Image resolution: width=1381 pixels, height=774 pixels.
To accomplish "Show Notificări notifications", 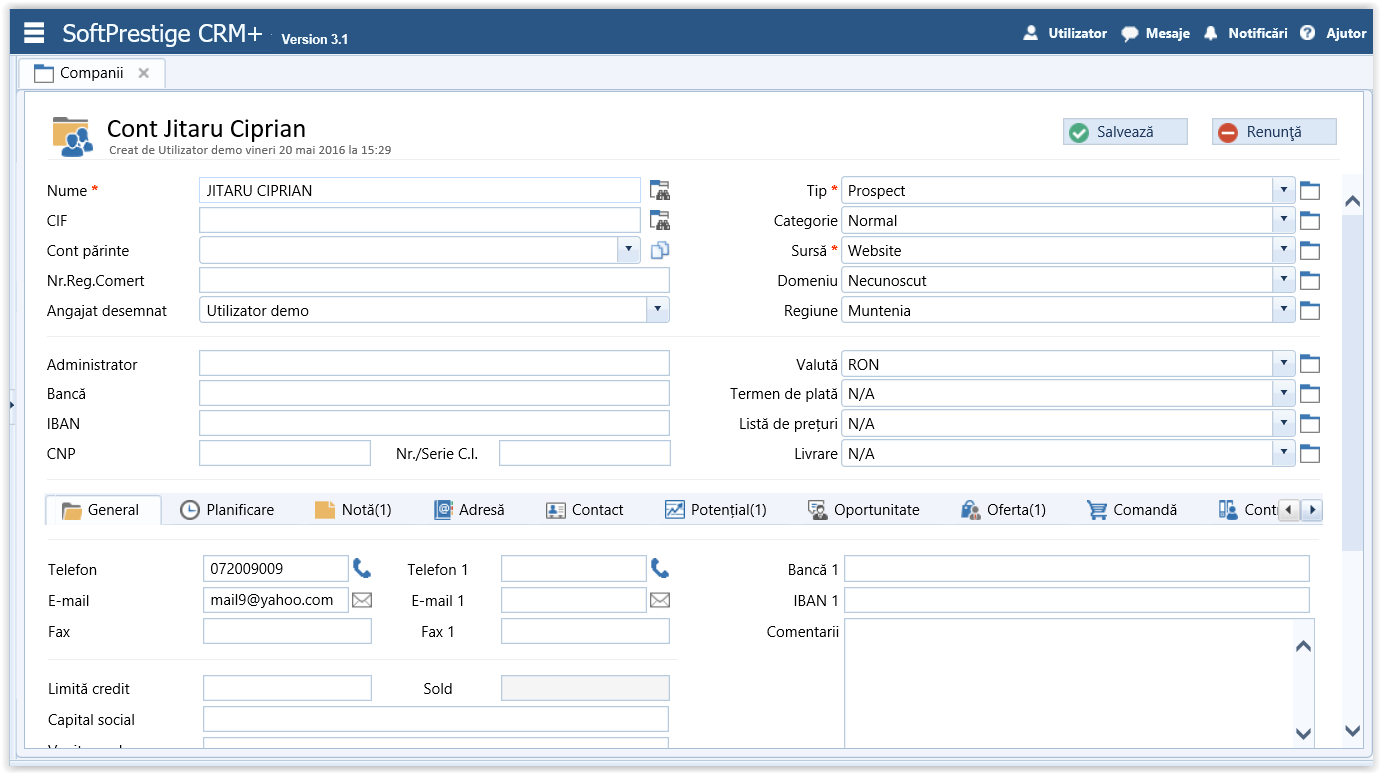I will click(1245, 33).
